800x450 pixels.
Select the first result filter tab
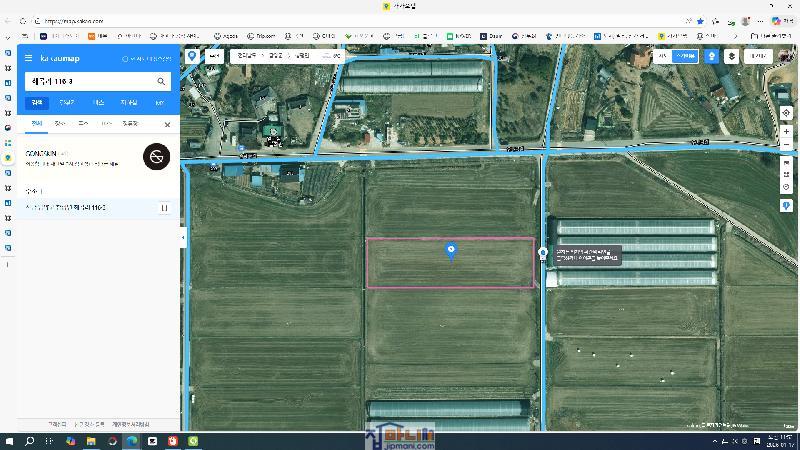(x=37, y=124)
